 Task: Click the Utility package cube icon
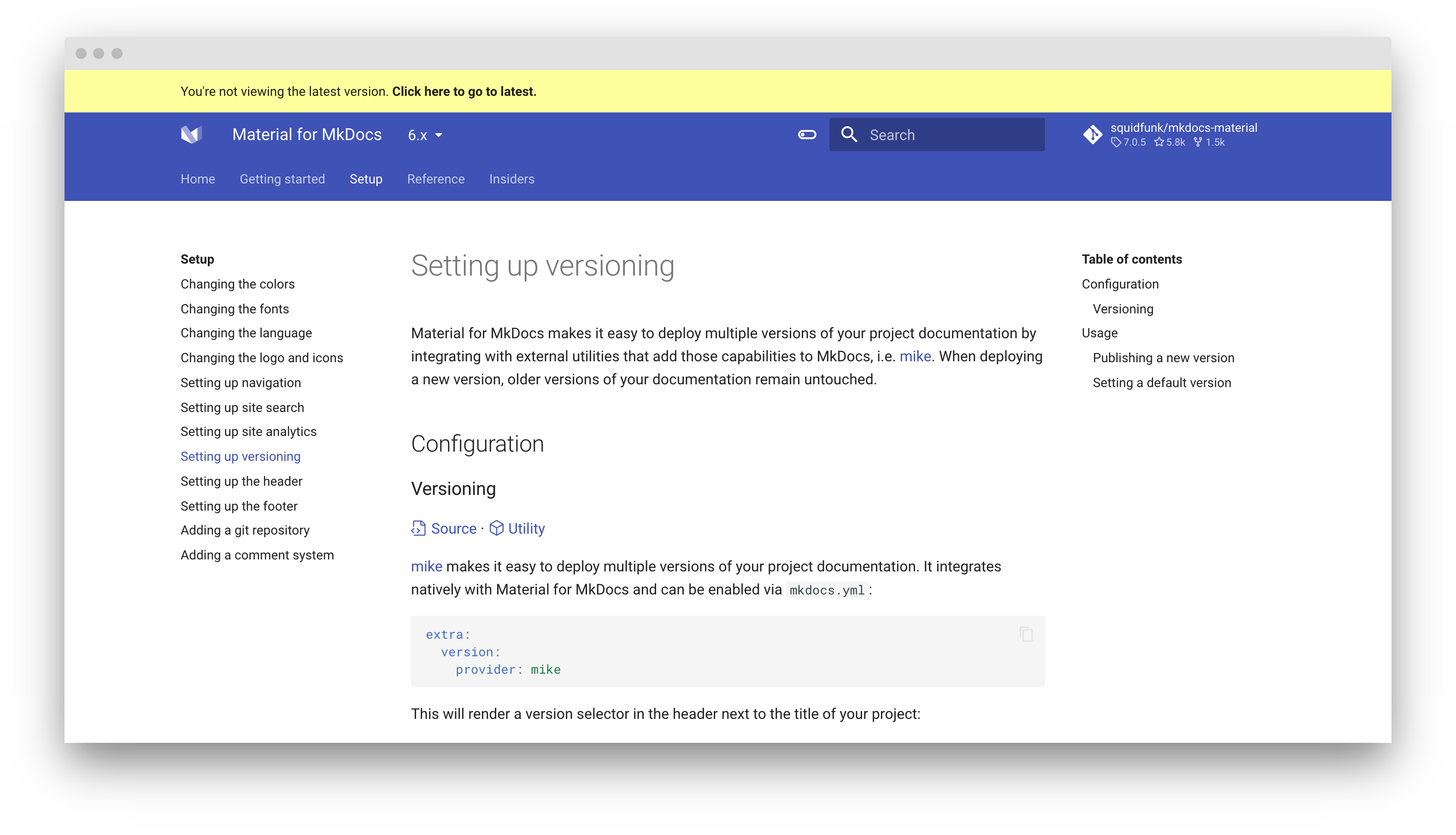tap(496, 528)
